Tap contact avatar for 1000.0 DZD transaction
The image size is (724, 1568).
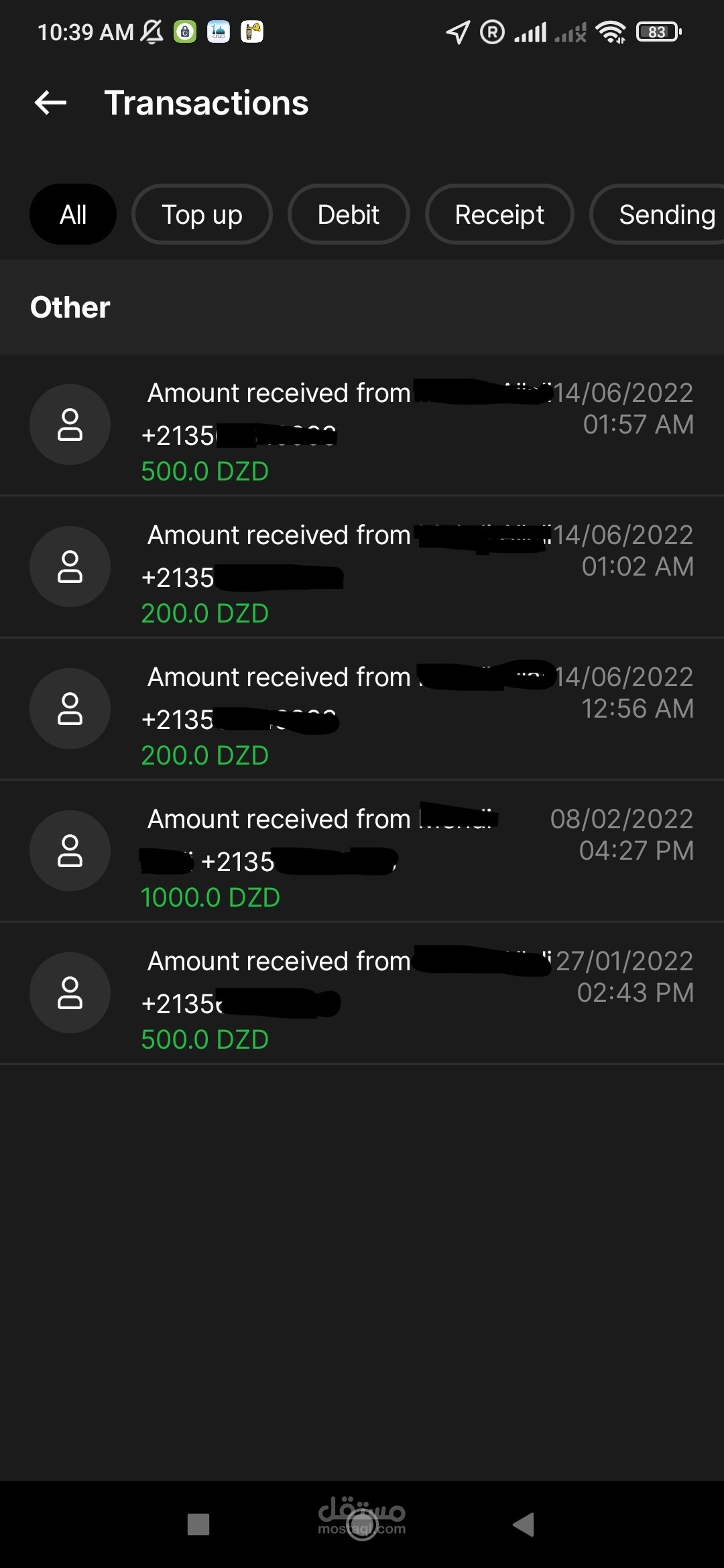(70, 851)
